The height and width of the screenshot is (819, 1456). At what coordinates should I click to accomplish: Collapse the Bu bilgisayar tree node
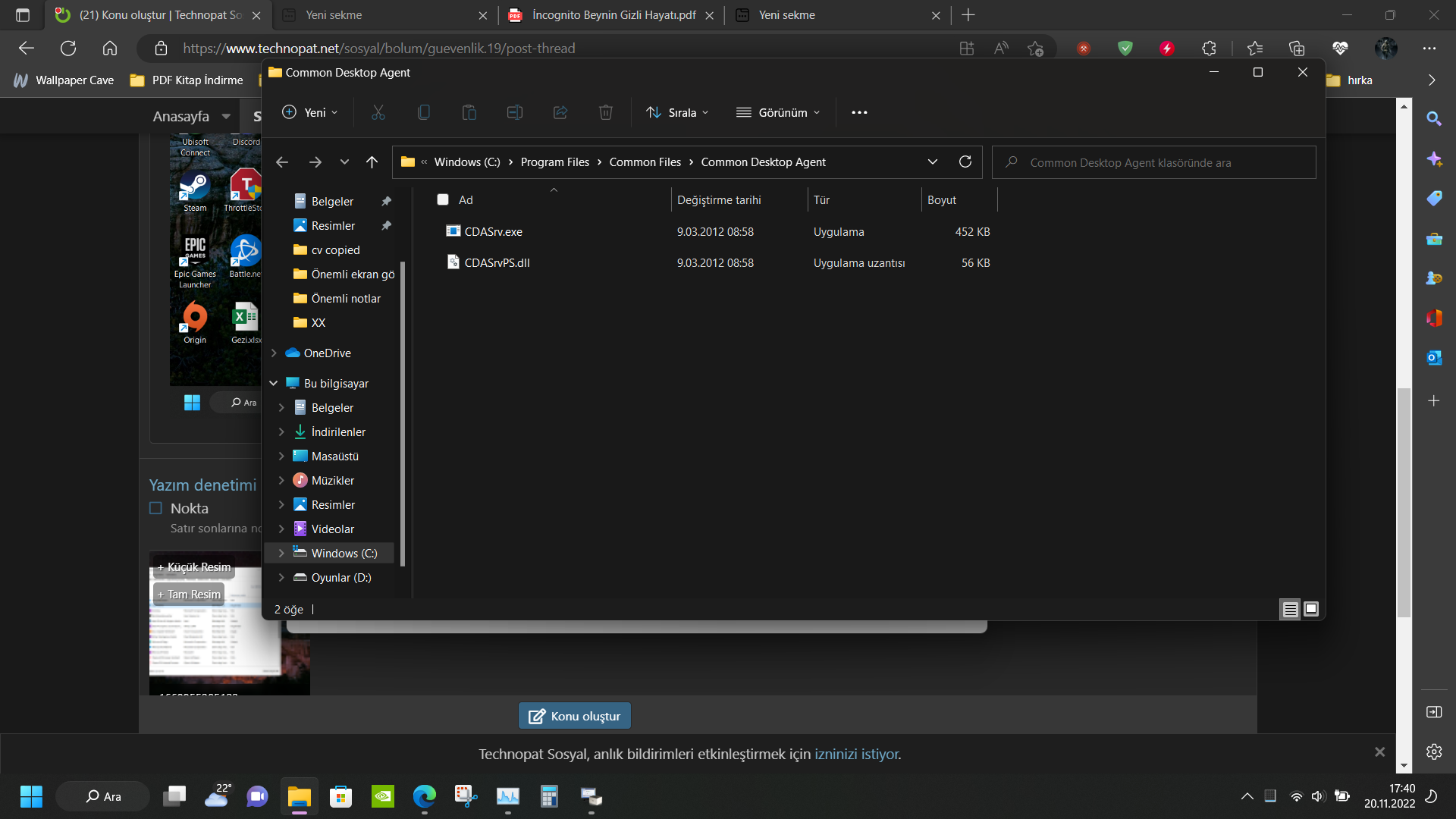pos(274,384)
